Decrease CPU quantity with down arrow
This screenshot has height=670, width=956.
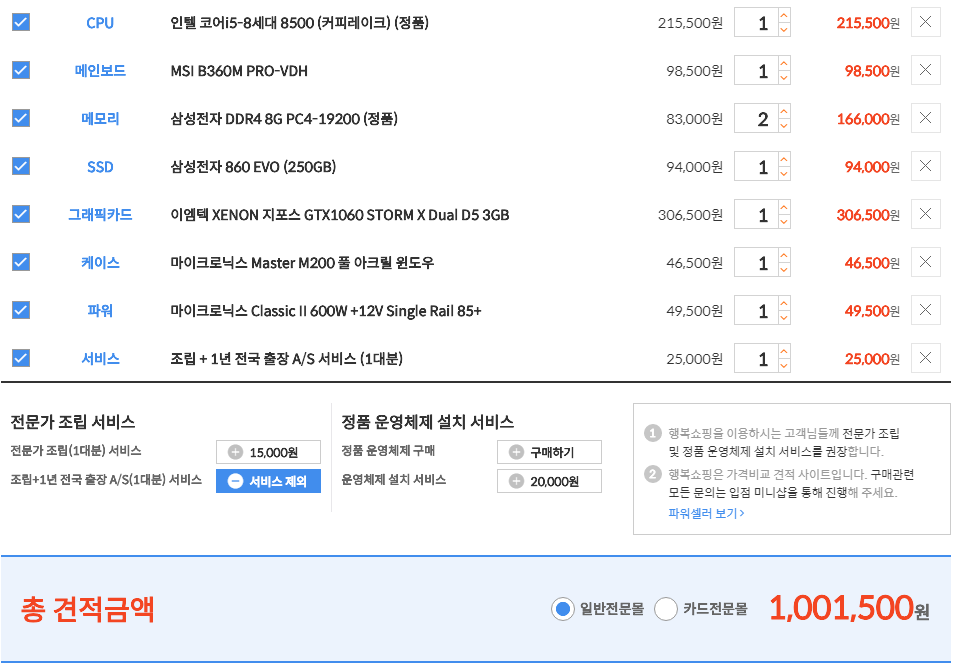[784, 29]
